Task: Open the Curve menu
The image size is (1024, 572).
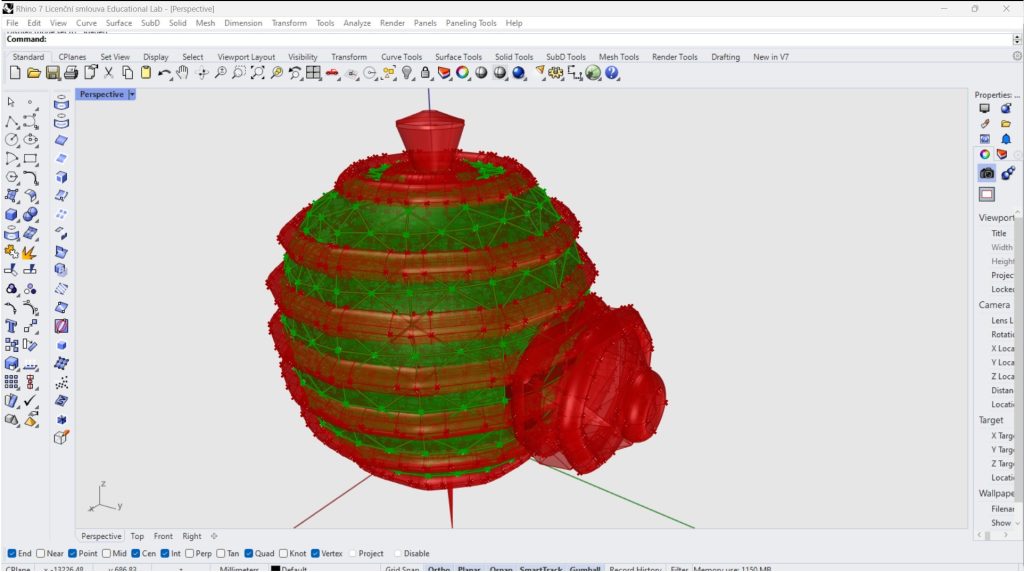Action: pos(86,23)
